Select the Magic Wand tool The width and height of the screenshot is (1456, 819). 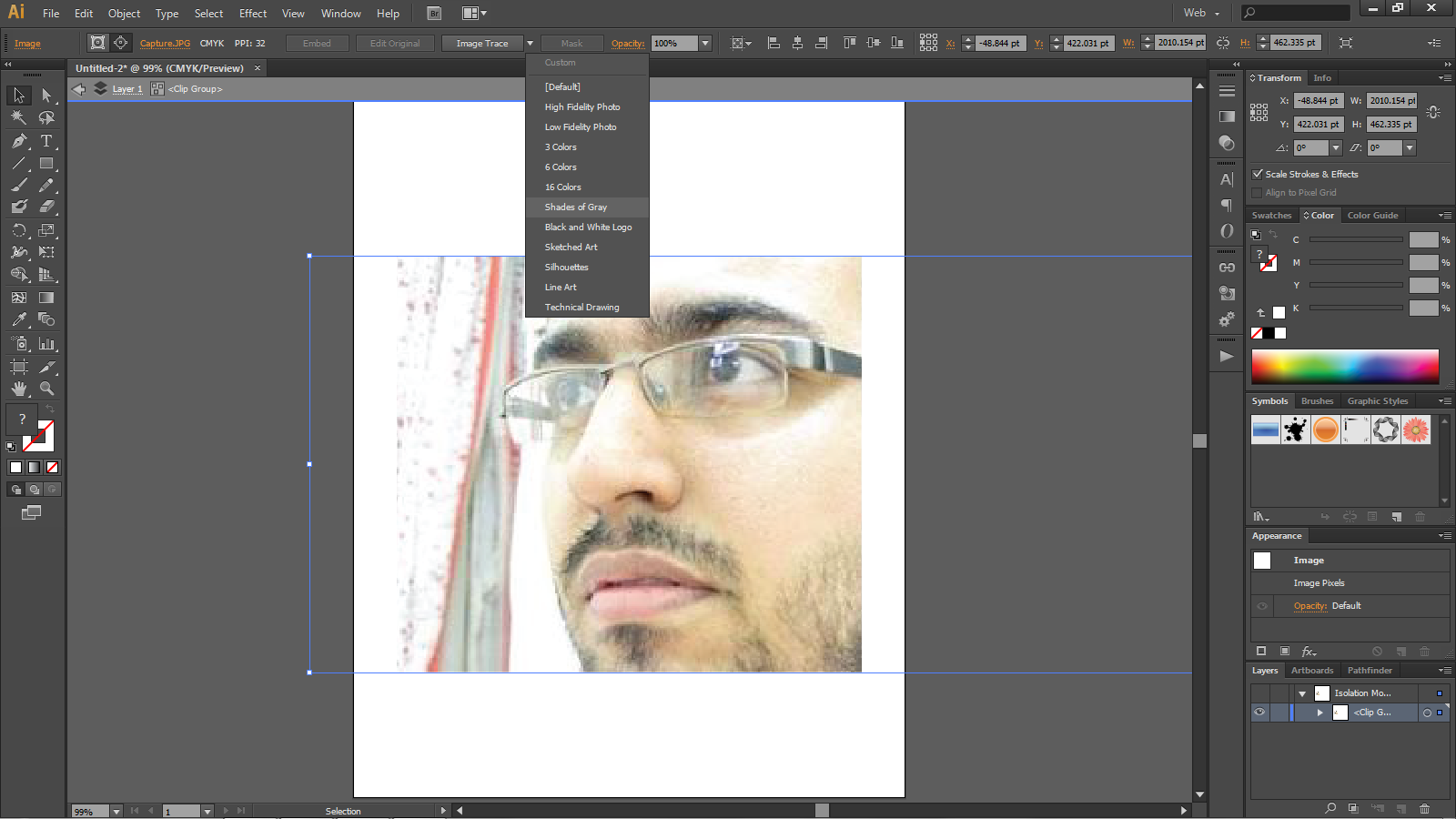point(19,118)
